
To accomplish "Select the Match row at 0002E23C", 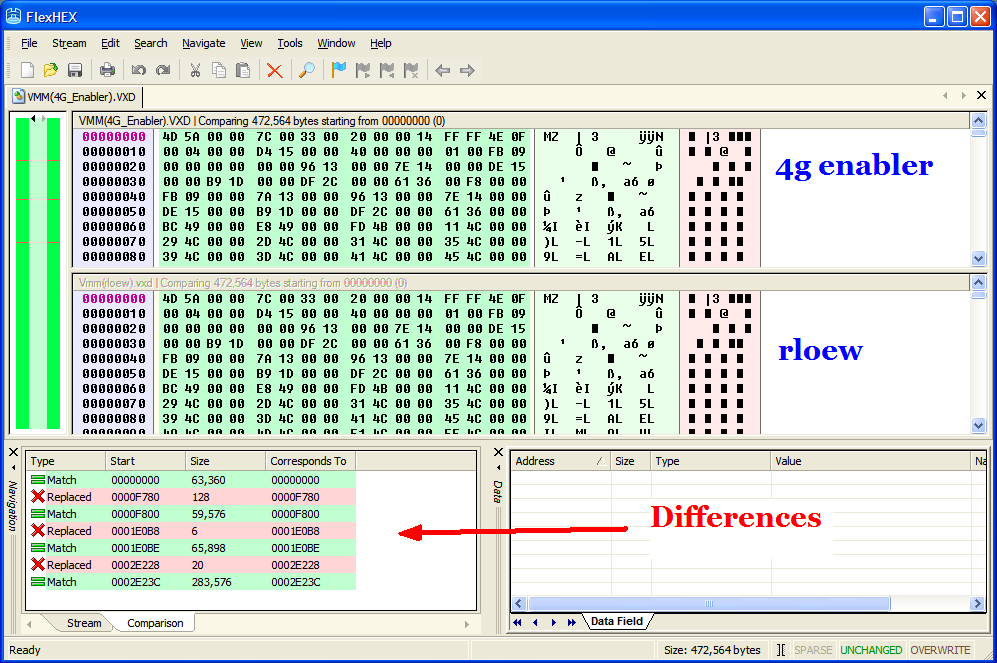I will coord(191,582).
